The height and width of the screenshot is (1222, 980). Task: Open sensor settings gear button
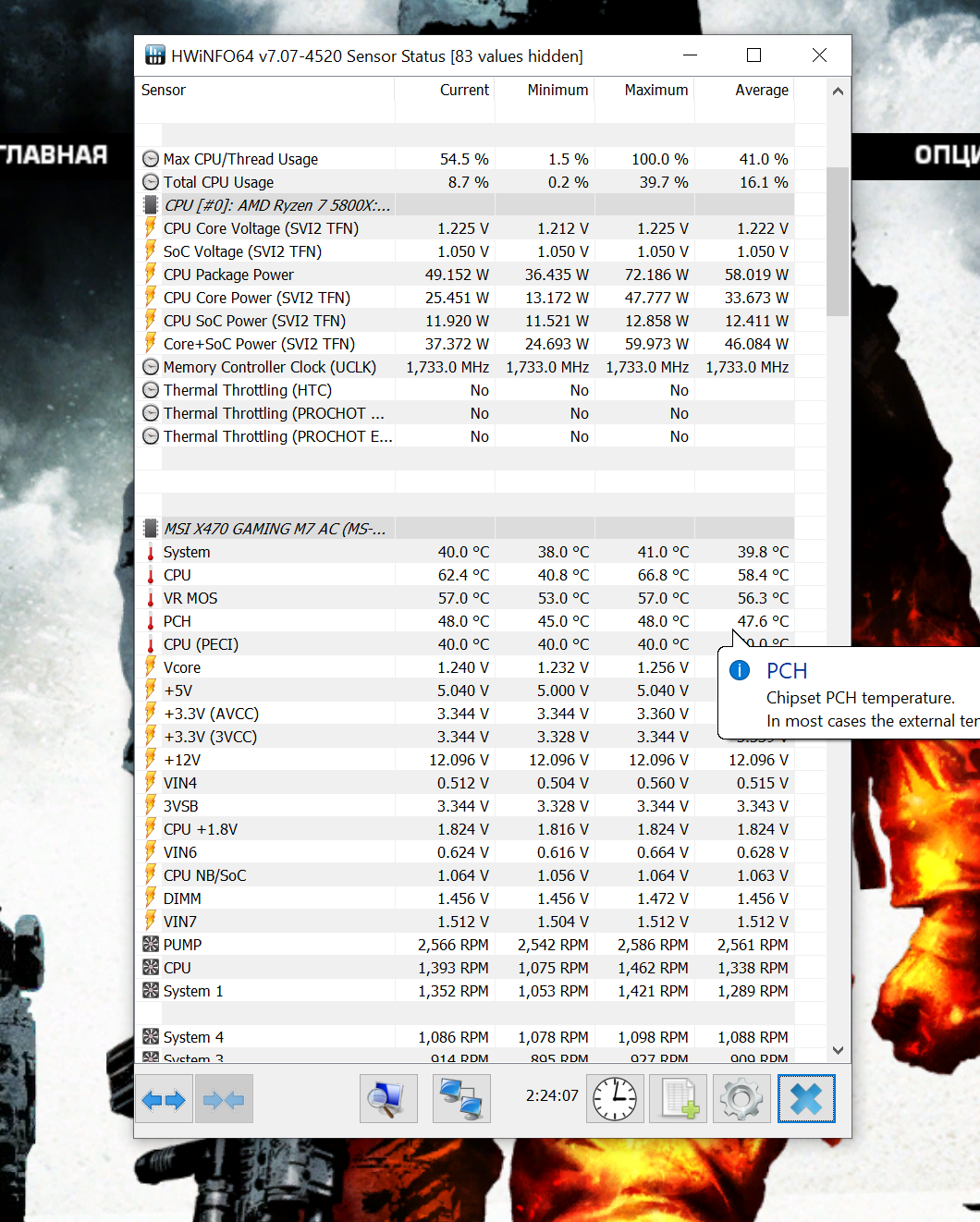point(741,1099)
